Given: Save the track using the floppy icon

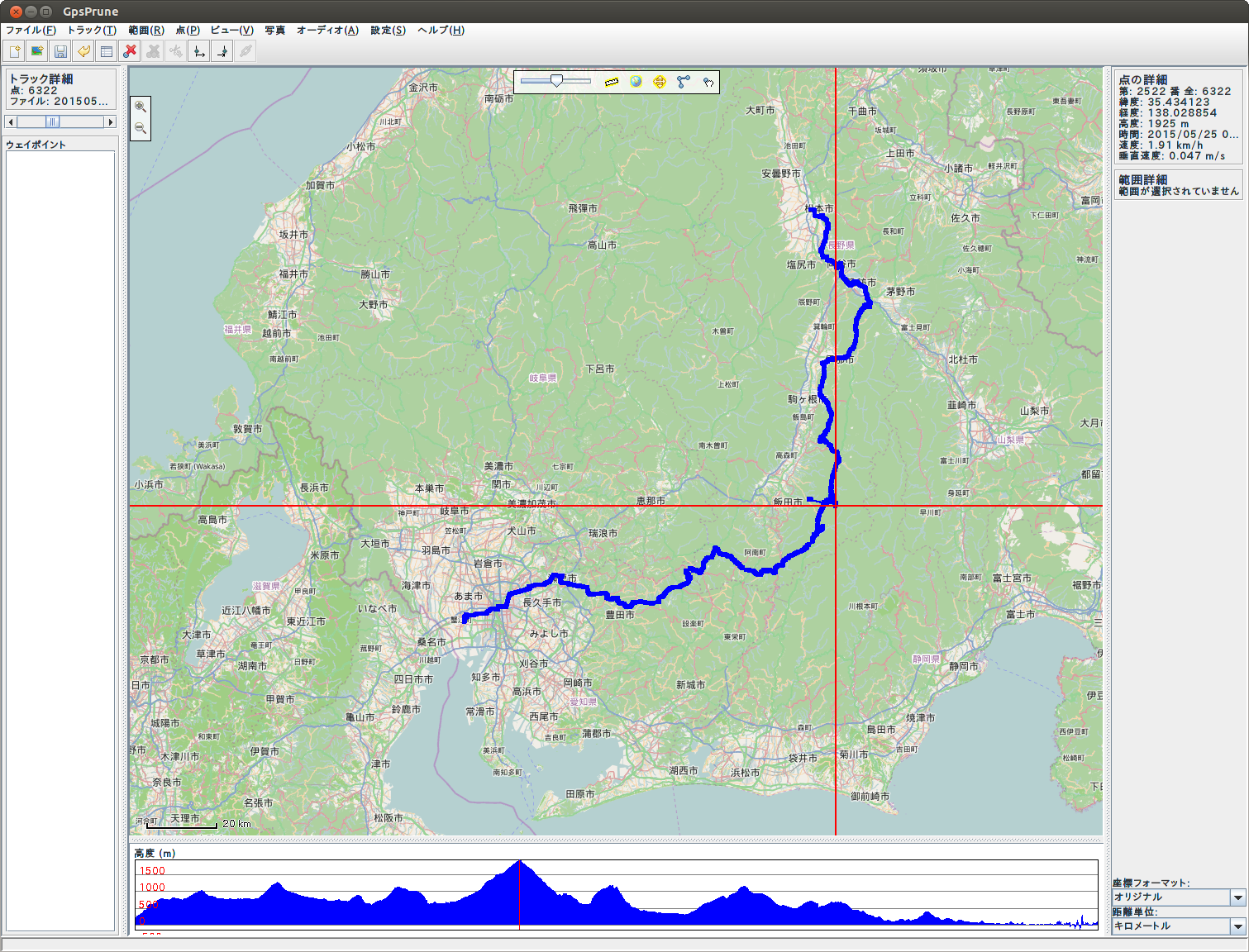Looking at the screenshot, I should click(x=60, y=51).
